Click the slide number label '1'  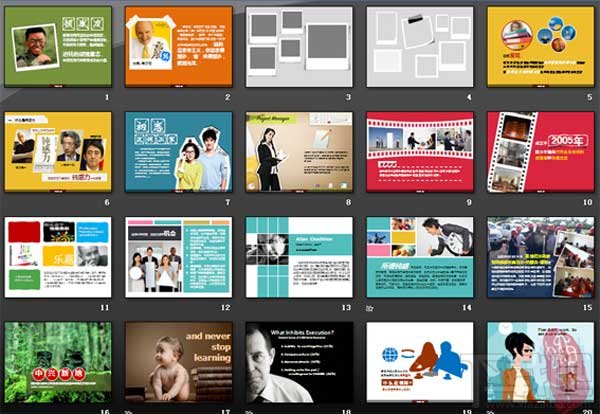[x=107, y=97]
